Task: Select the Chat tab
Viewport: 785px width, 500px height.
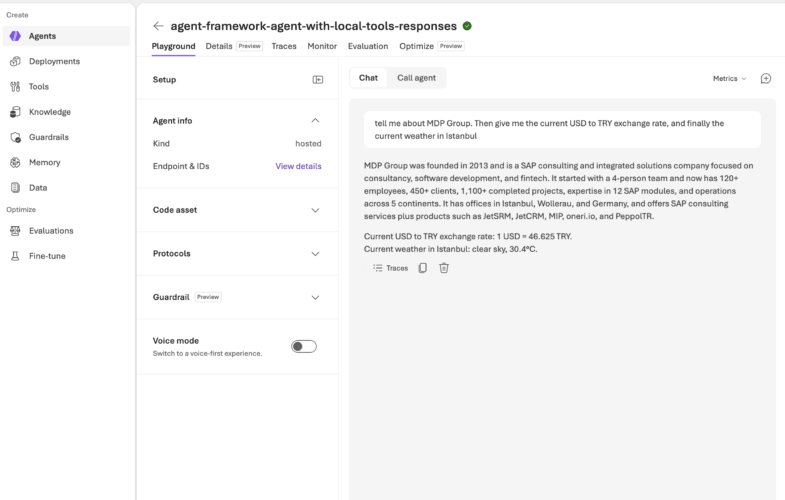Action: point(368,78)
